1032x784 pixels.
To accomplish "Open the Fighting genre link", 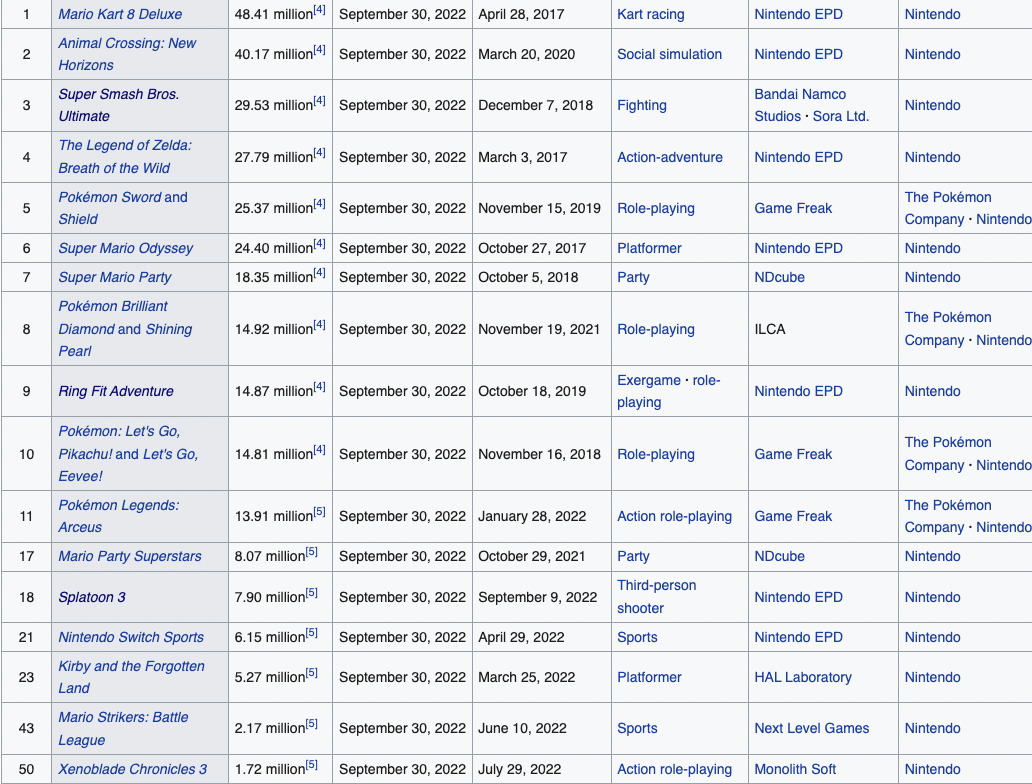I will [x=642, y=105].
